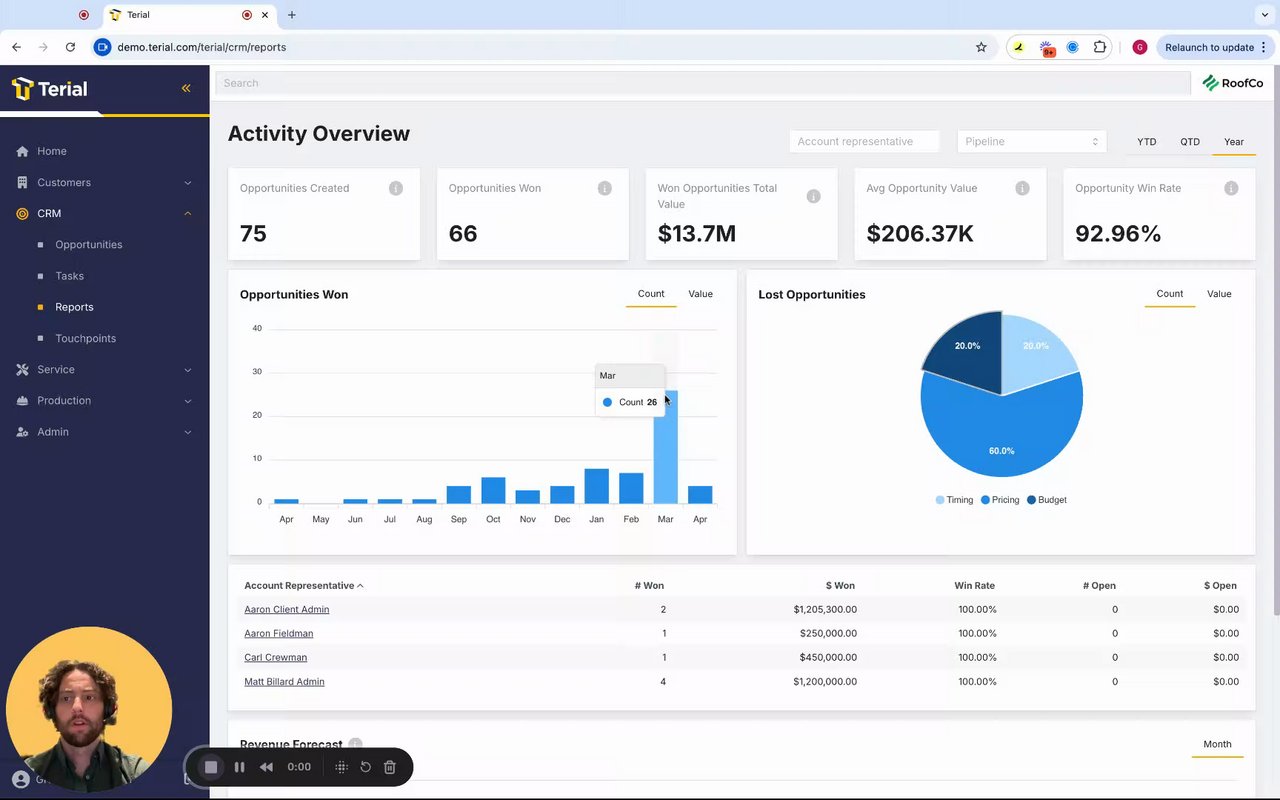Click the Home icon in the sidebar
This screenshot has width=1280, height=800.
tap(22, 151)
